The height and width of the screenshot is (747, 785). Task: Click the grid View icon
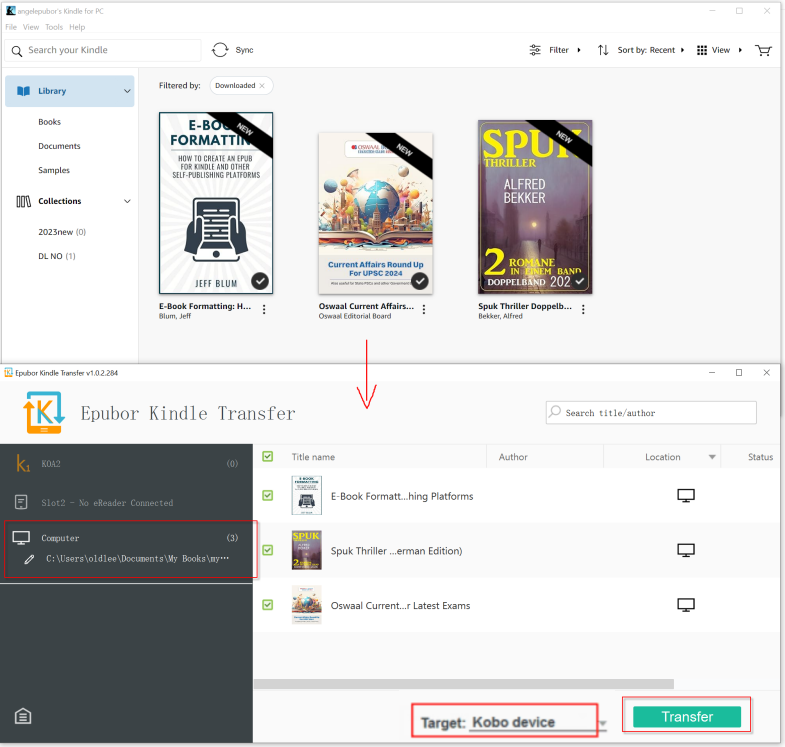coord(702,50)
